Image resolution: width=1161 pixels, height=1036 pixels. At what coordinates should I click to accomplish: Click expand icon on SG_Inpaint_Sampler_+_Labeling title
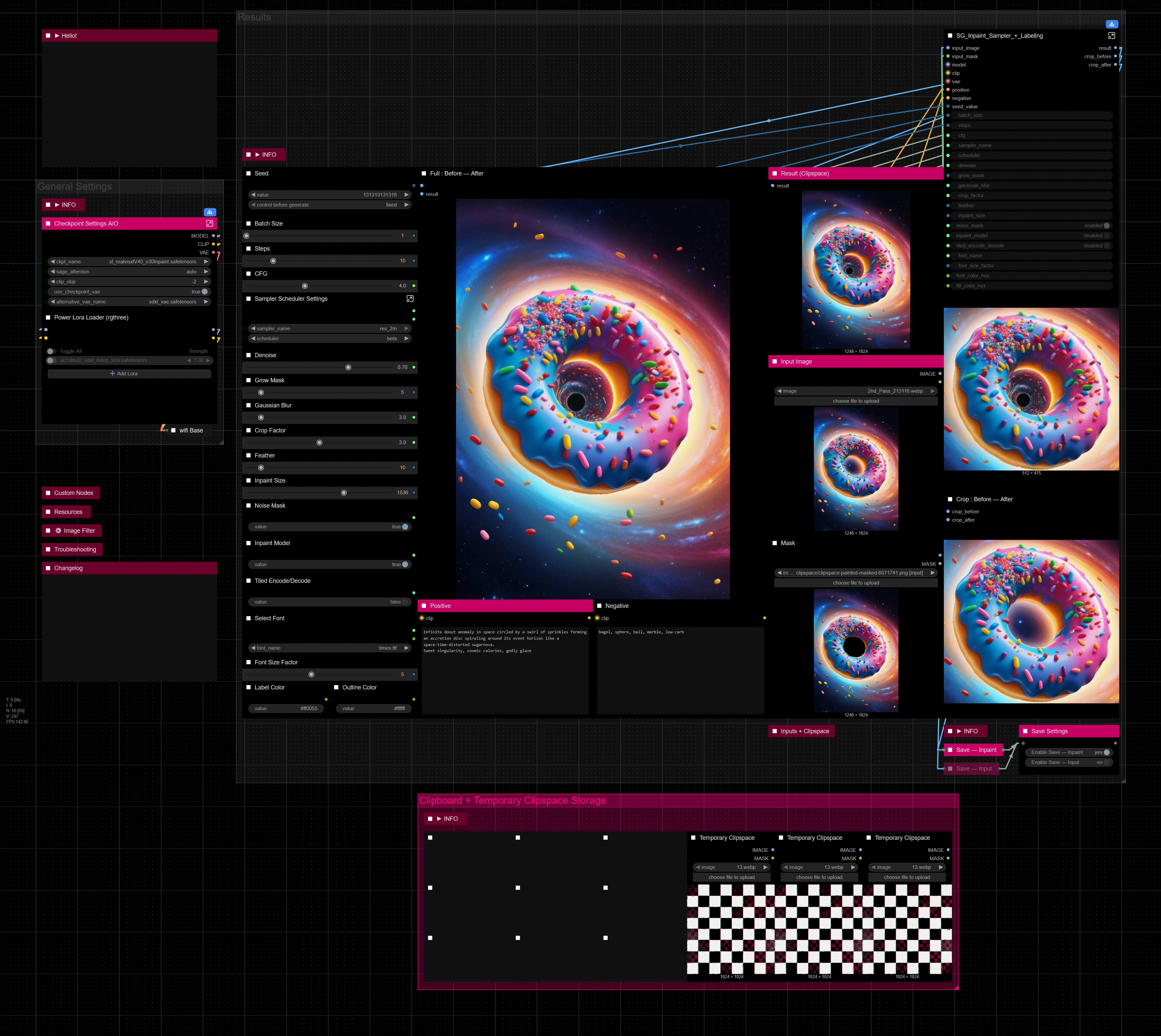pos(1111,35)
